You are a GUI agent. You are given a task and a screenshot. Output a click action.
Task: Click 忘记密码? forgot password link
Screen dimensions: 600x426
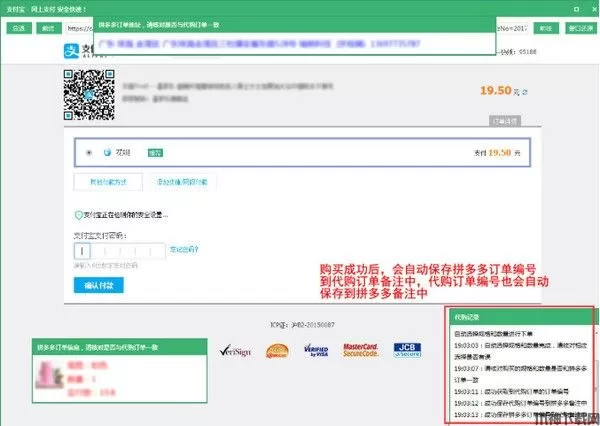pyautogui.click(x=184, y=250)
